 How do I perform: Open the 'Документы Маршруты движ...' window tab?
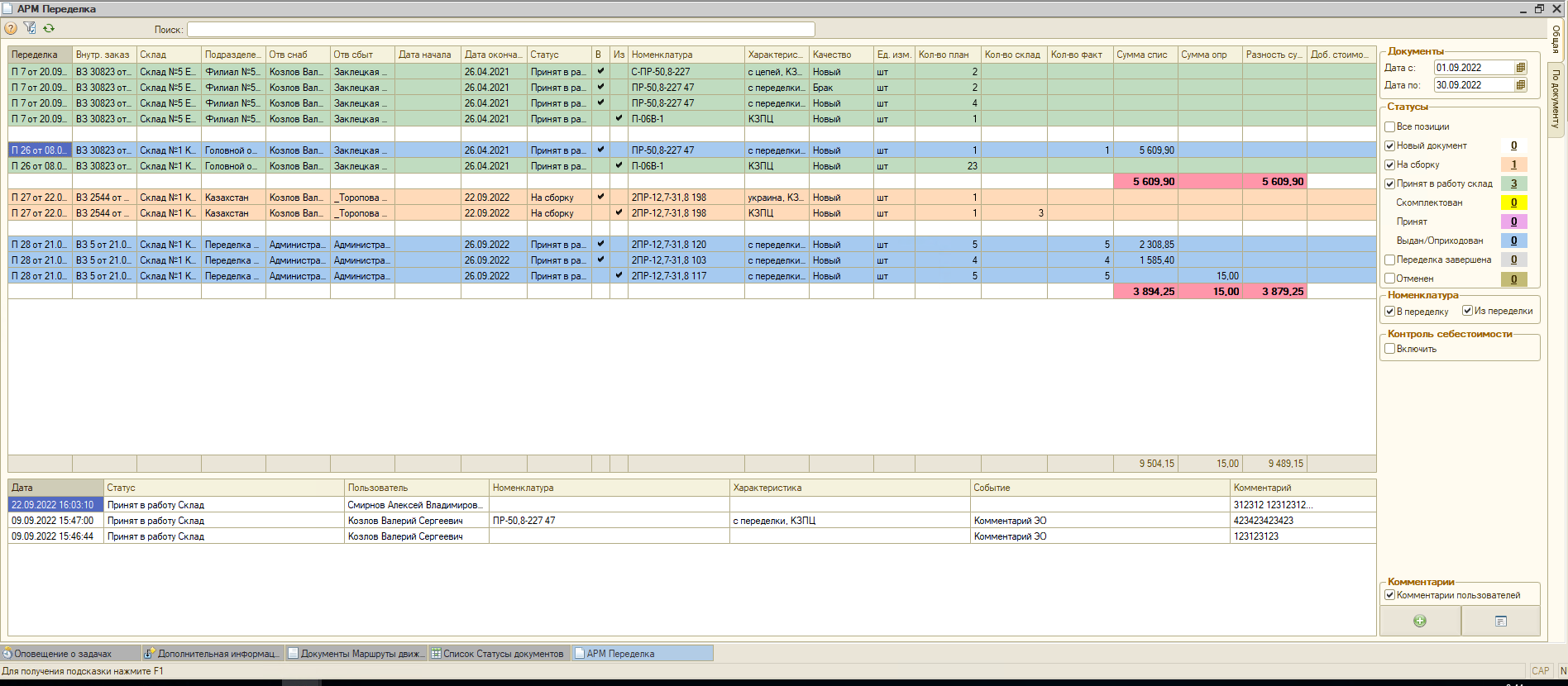pyautogui.click(x=356, y=654)
